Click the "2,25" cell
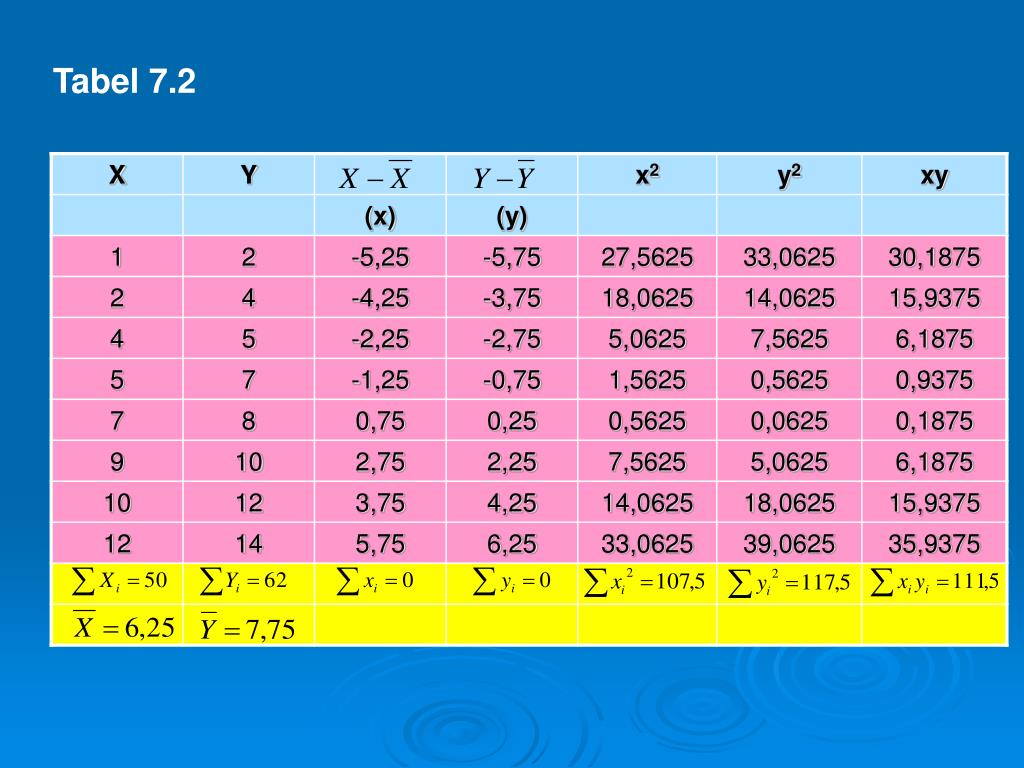This screenshot has width=1024, height=768. 512,462
